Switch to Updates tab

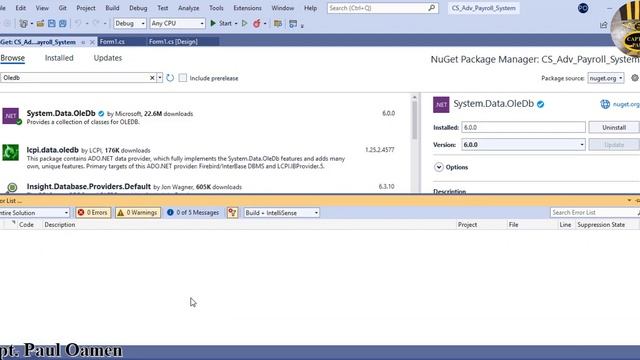pos(108,58)
